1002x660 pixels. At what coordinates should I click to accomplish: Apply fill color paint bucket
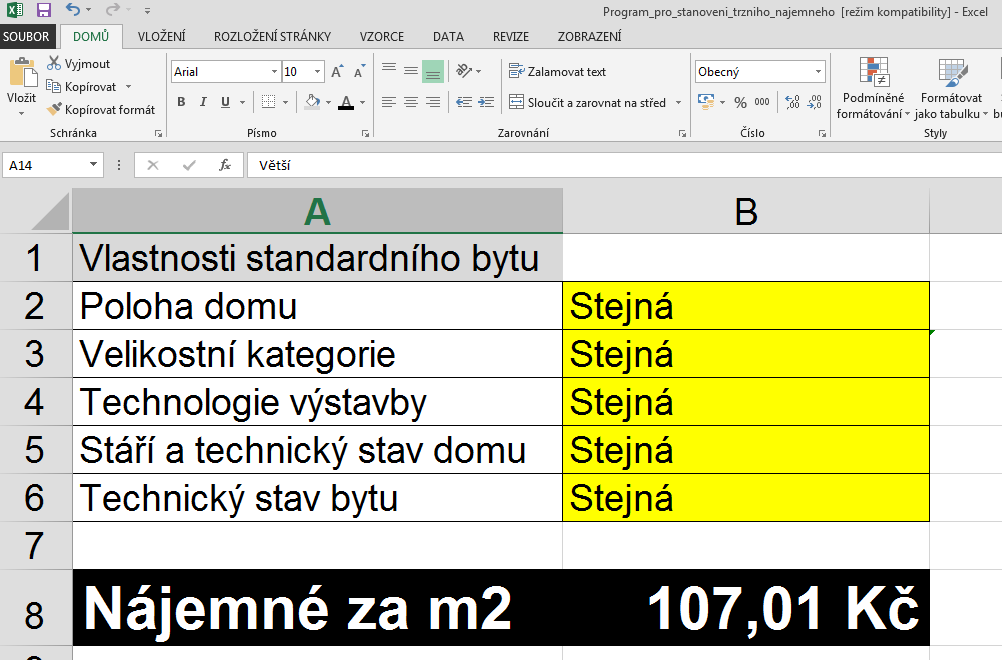[x=312, y=102]
